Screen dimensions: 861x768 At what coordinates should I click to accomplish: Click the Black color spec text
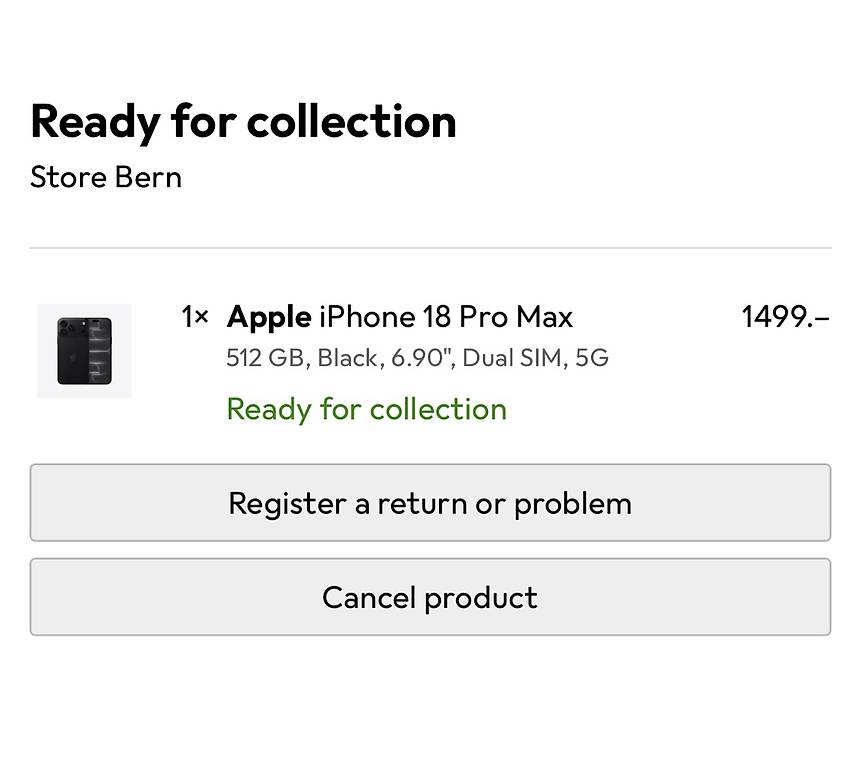(x=348, y=358)
